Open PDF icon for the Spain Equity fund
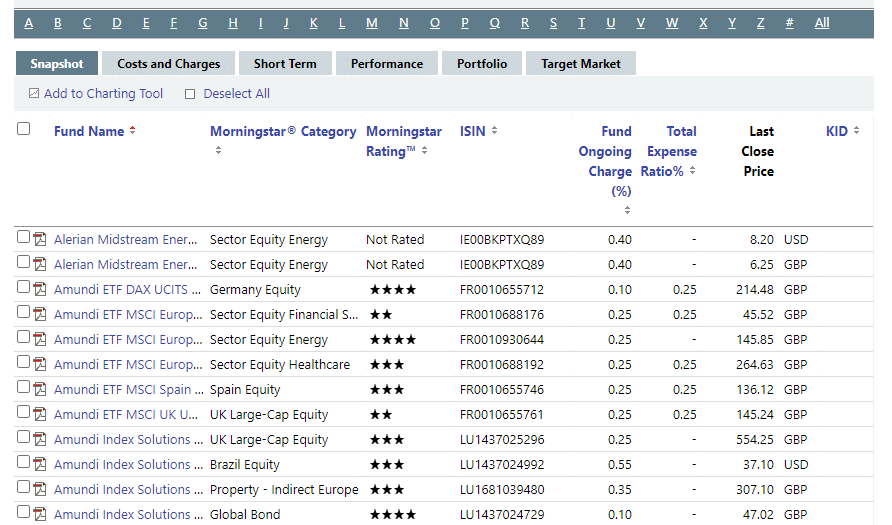The image size is (892, 525). coord(40,389)
